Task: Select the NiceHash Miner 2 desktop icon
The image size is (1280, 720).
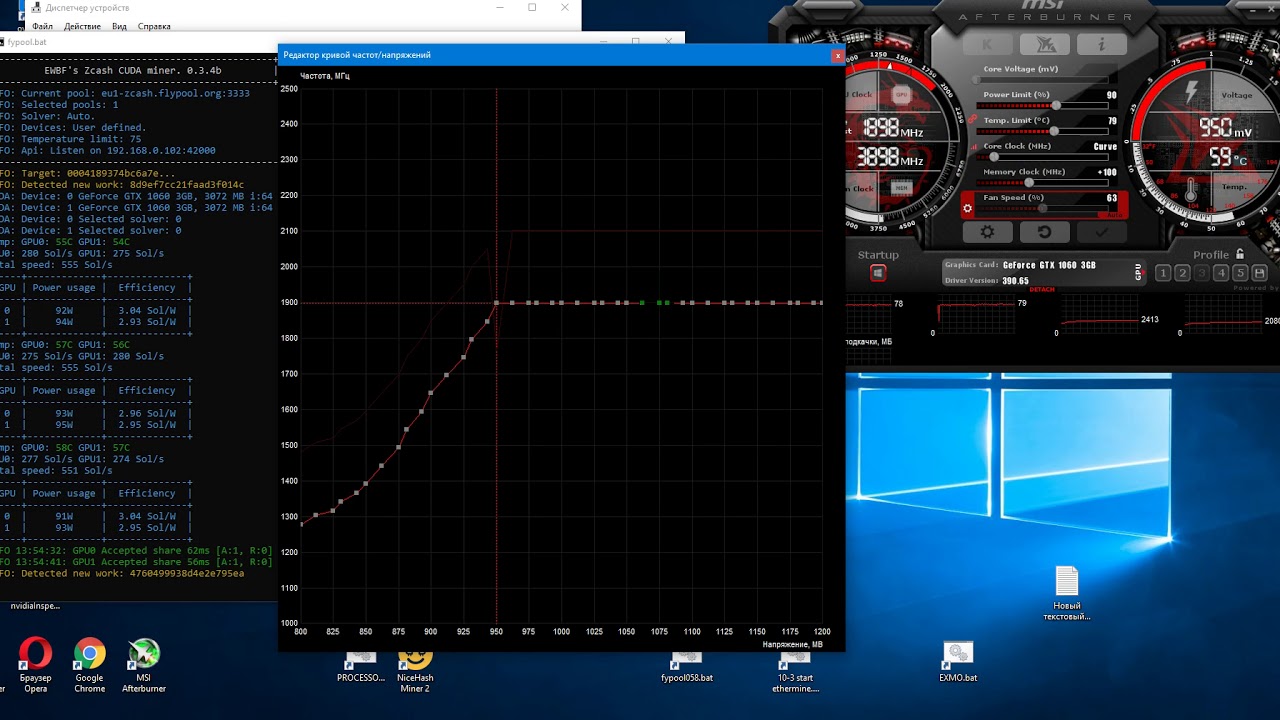Action: (x=415, y=671)
